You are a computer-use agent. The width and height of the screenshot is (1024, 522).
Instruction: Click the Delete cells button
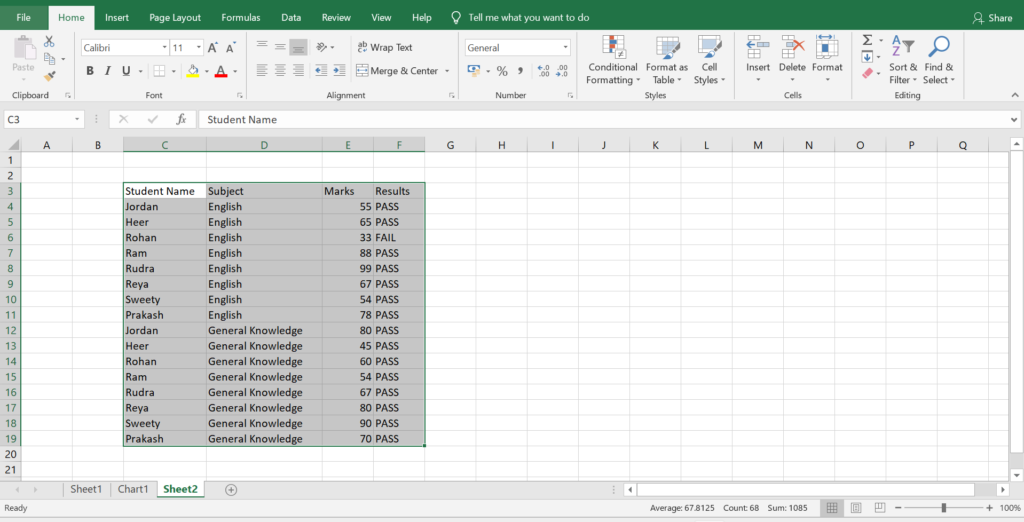pyautogui.click(x=792, y=60)
